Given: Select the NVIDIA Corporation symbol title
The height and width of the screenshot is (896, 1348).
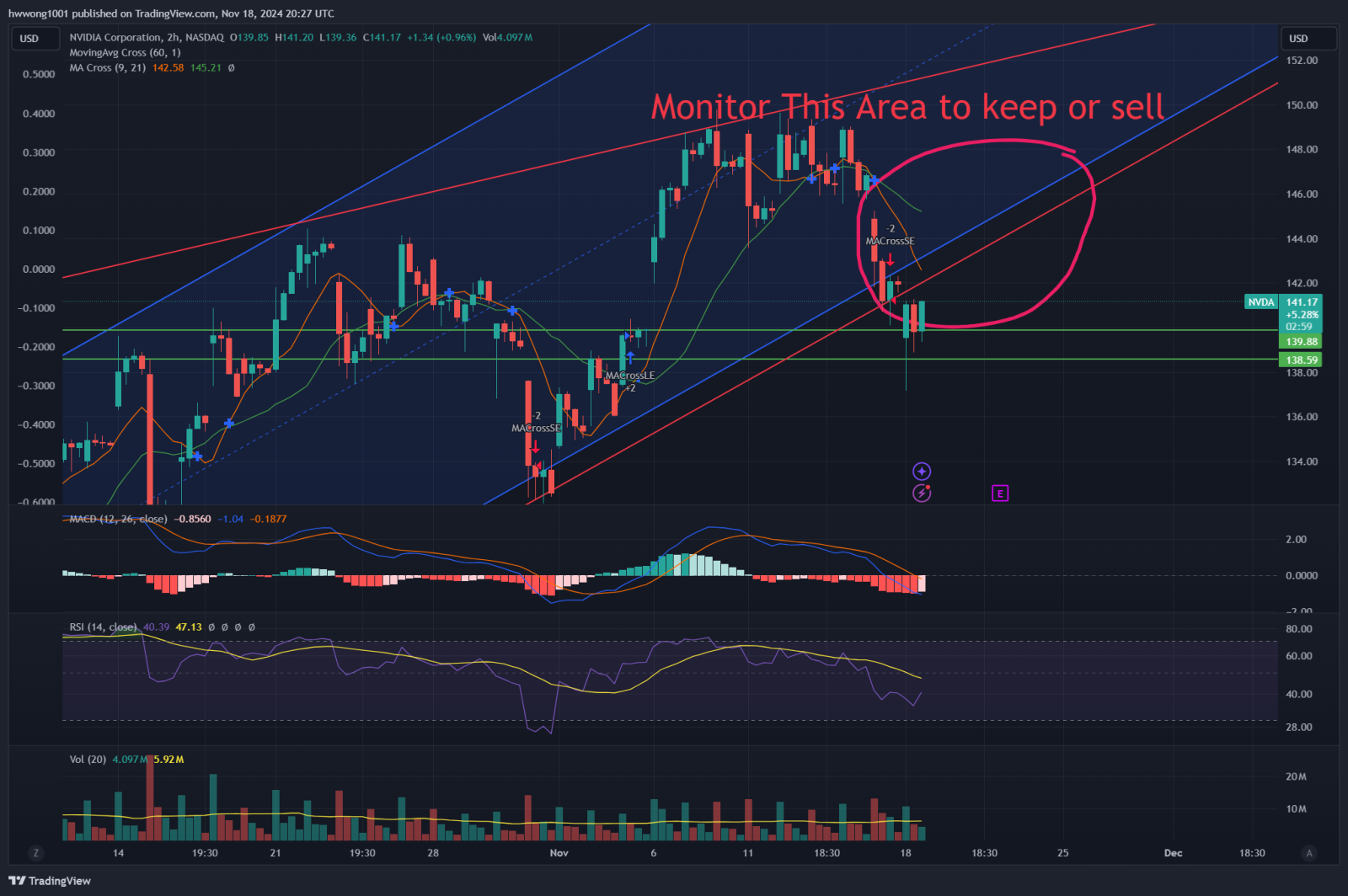Looking at the screenshot, I should point(115,37).
